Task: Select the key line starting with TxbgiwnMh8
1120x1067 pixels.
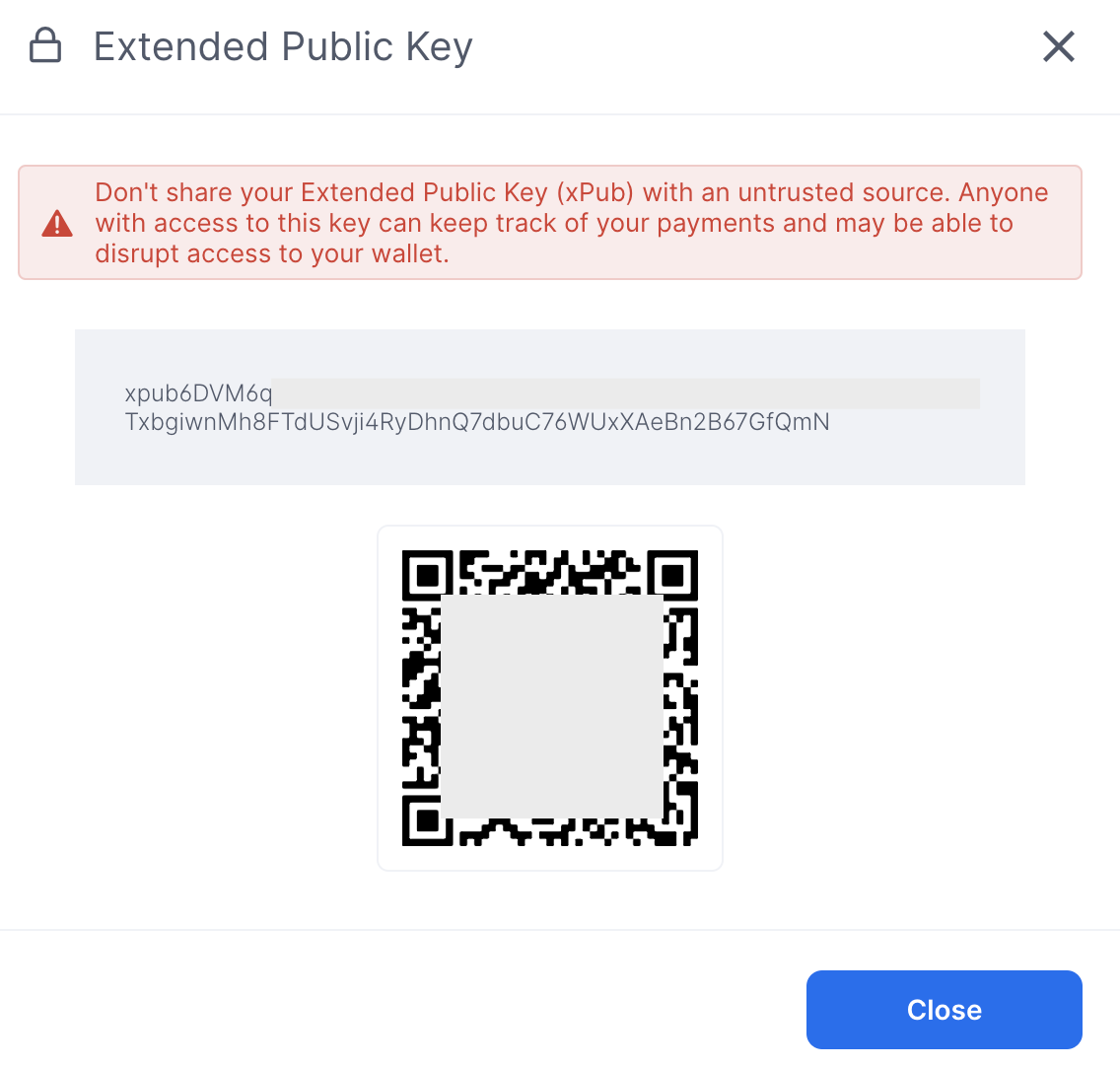Action: click(477, 422)
